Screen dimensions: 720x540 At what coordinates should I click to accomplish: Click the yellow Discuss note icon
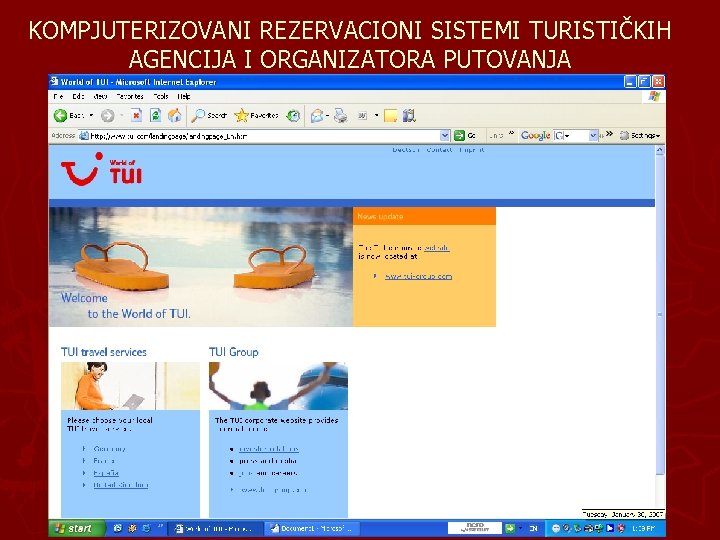point(390,116)
